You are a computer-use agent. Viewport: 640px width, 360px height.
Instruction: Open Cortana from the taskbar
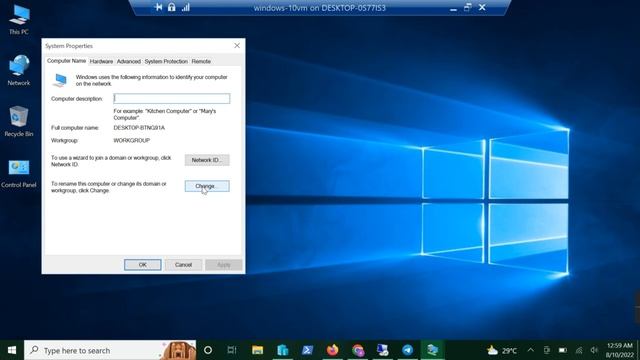click(x=208, y=350)
